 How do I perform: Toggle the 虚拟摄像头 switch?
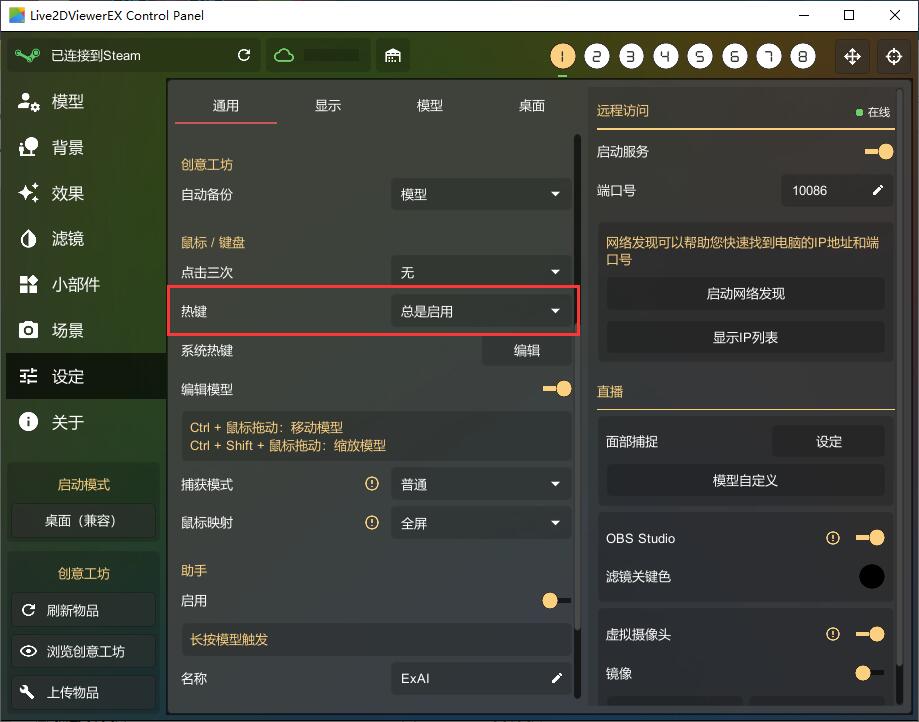(870, 634)
